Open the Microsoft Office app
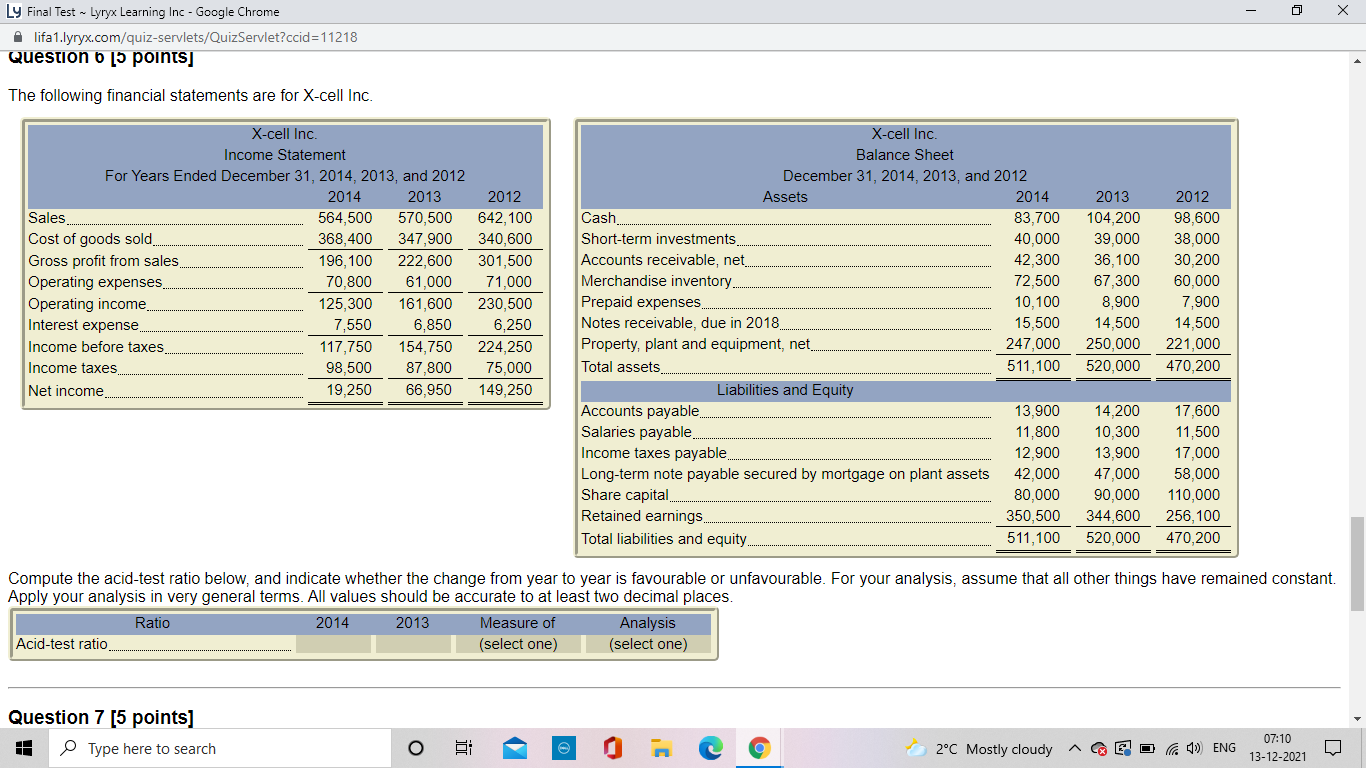The height and width of the screenshot is (768, 1366). point(612,747)
